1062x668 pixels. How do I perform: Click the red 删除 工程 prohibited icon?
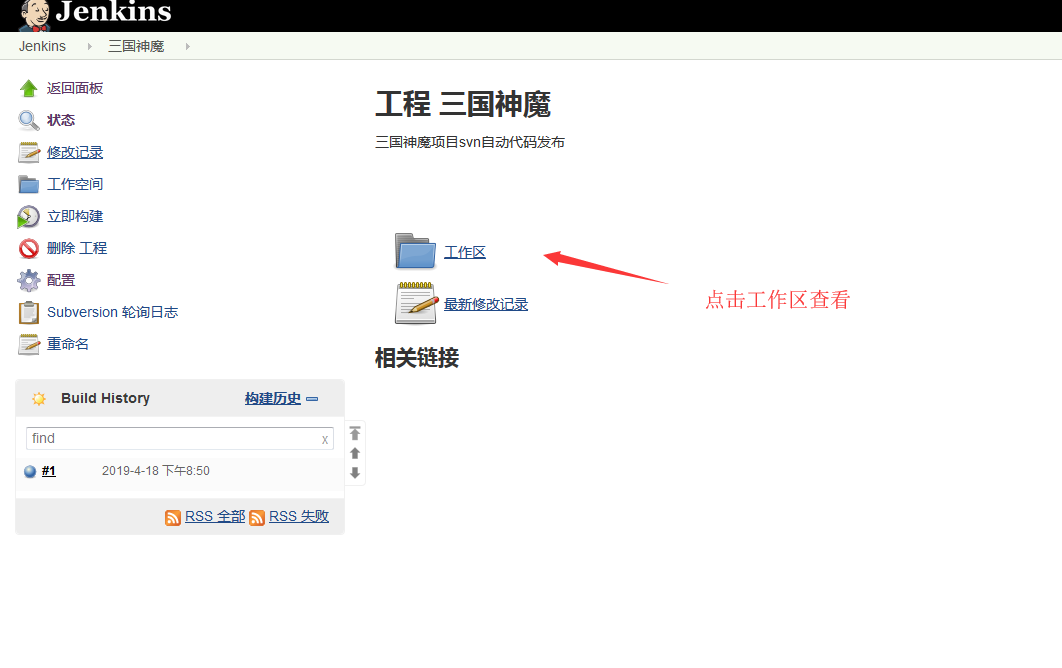pyautogui.click(x=29, y=248)
